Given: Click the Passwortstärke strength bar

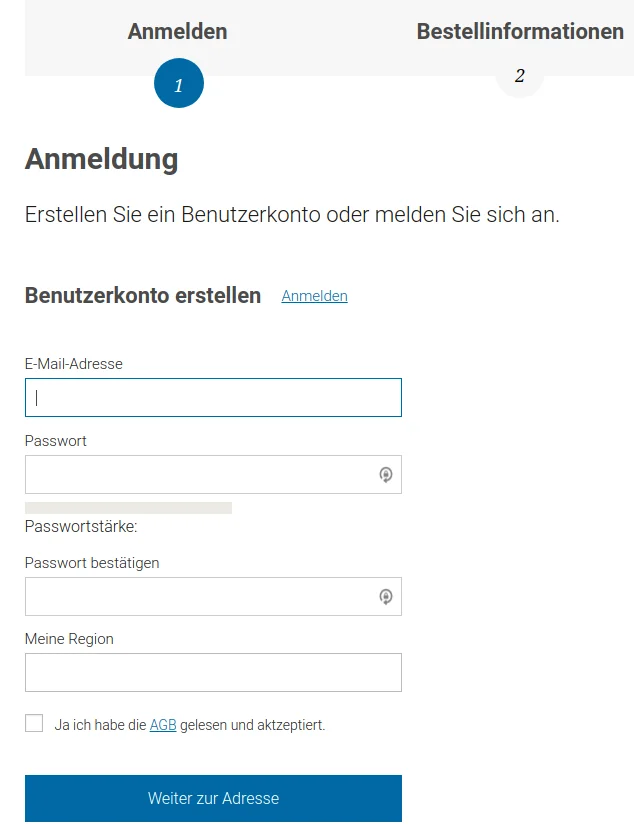Looking at the screenshot, I should [128, 508].
